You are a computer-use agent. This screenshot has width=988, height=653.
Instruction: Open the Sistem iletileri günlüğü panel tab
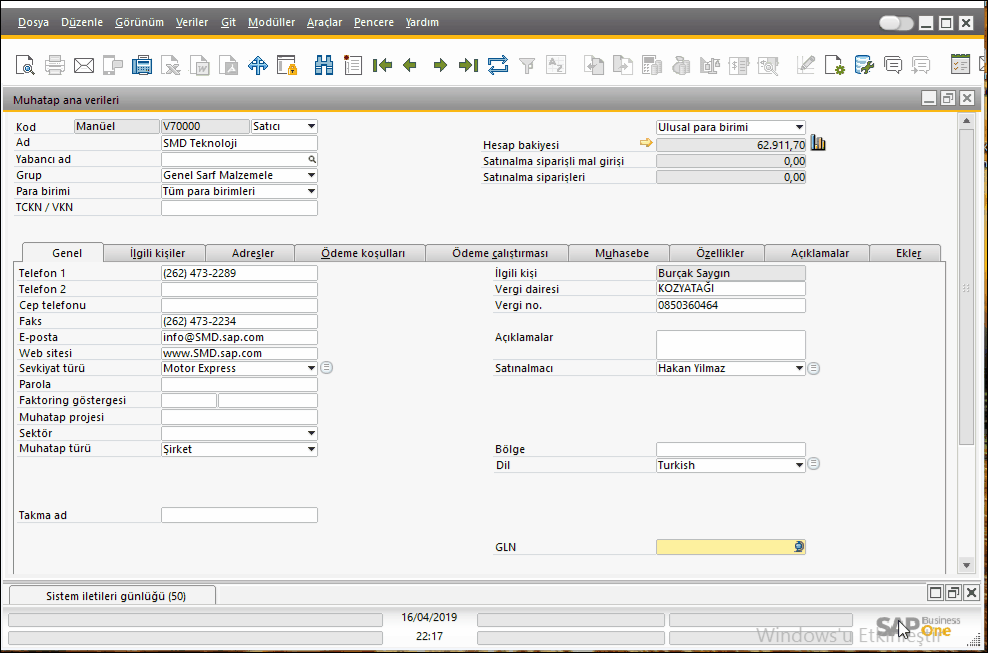pos(113,596)
